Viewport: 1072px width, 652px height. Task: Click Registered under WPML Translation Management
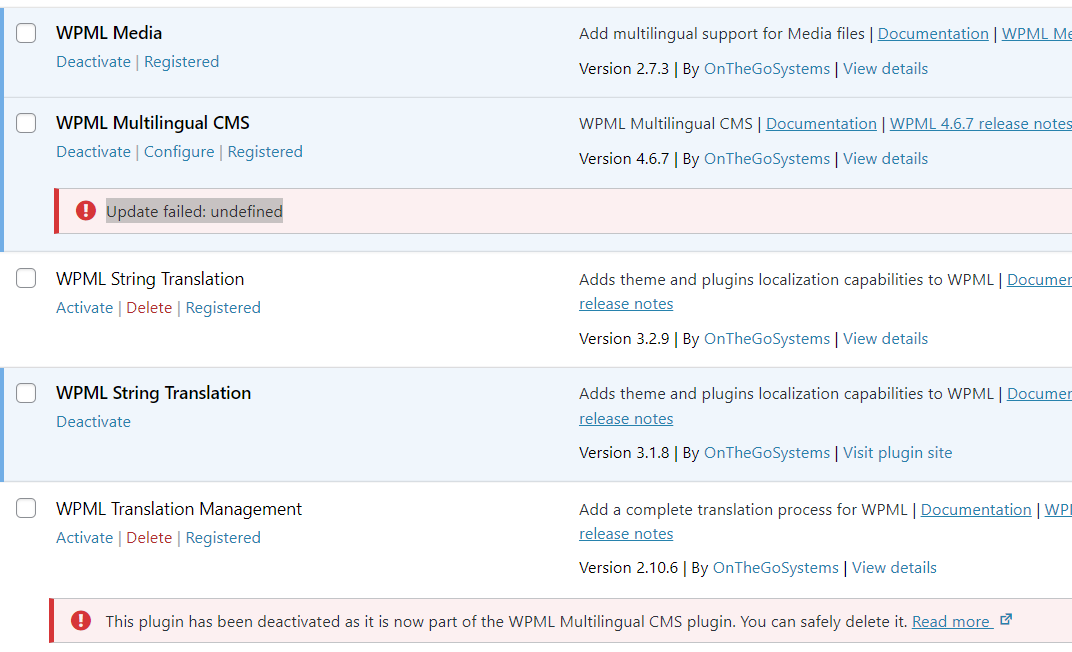(x=223, y=538)
